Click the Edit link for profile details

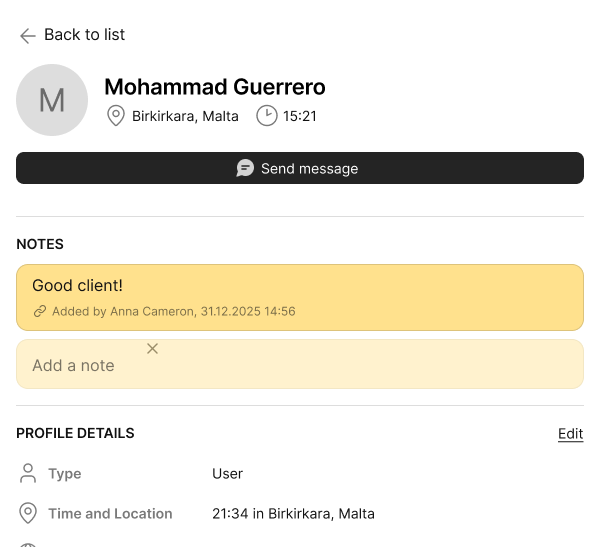pos(570,434)
